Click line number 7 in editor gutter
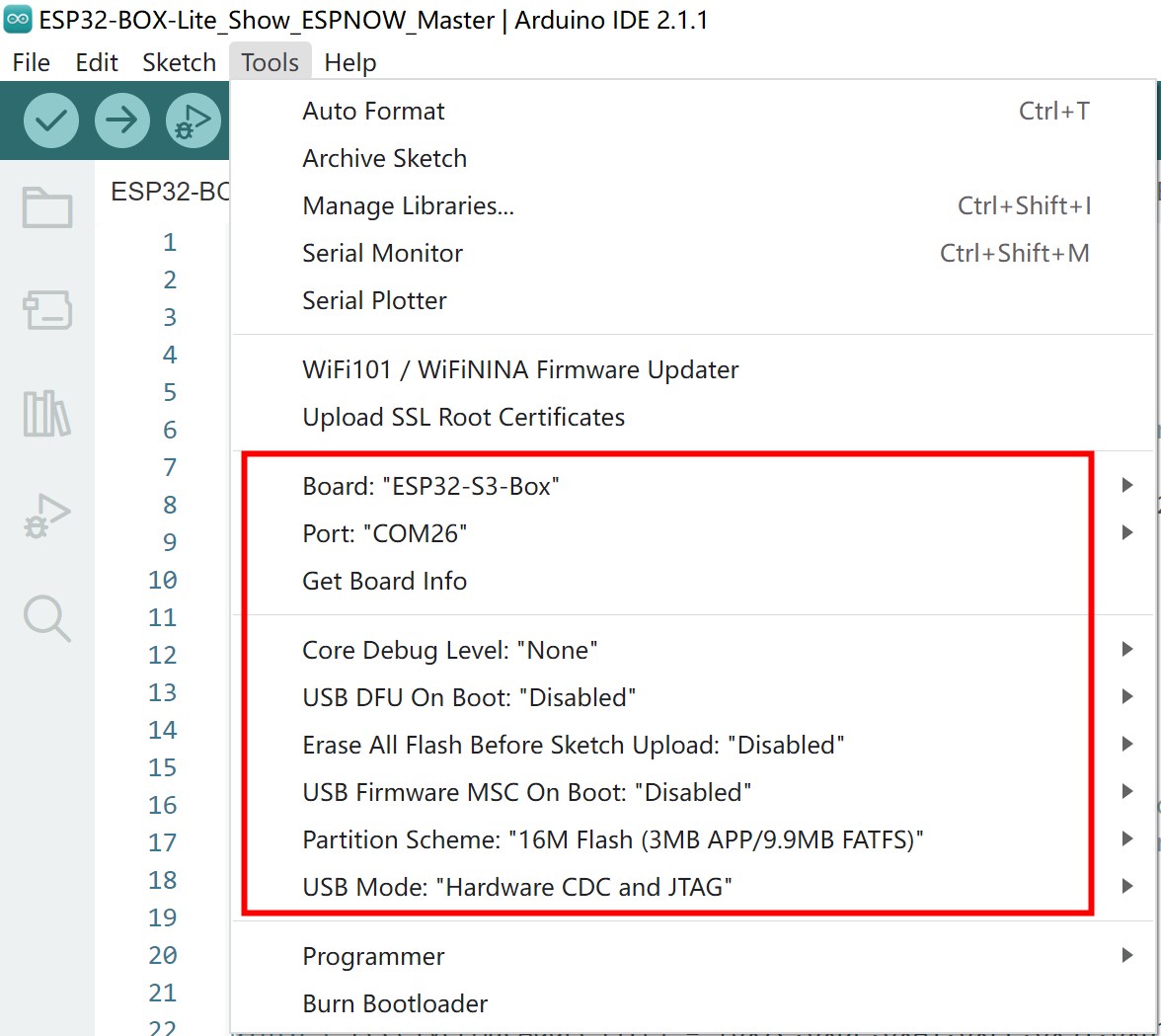This screenshot has height=1036, width=1161. point(170,467)
